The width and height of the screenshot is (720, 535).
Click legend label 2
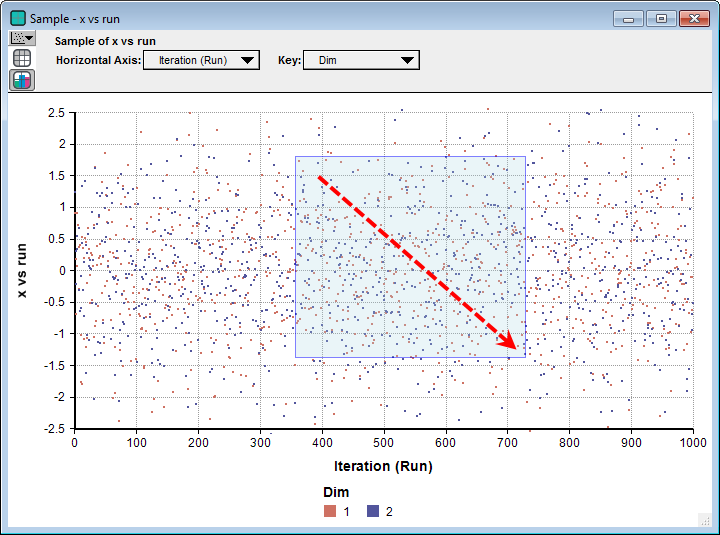tap(389, 512)
